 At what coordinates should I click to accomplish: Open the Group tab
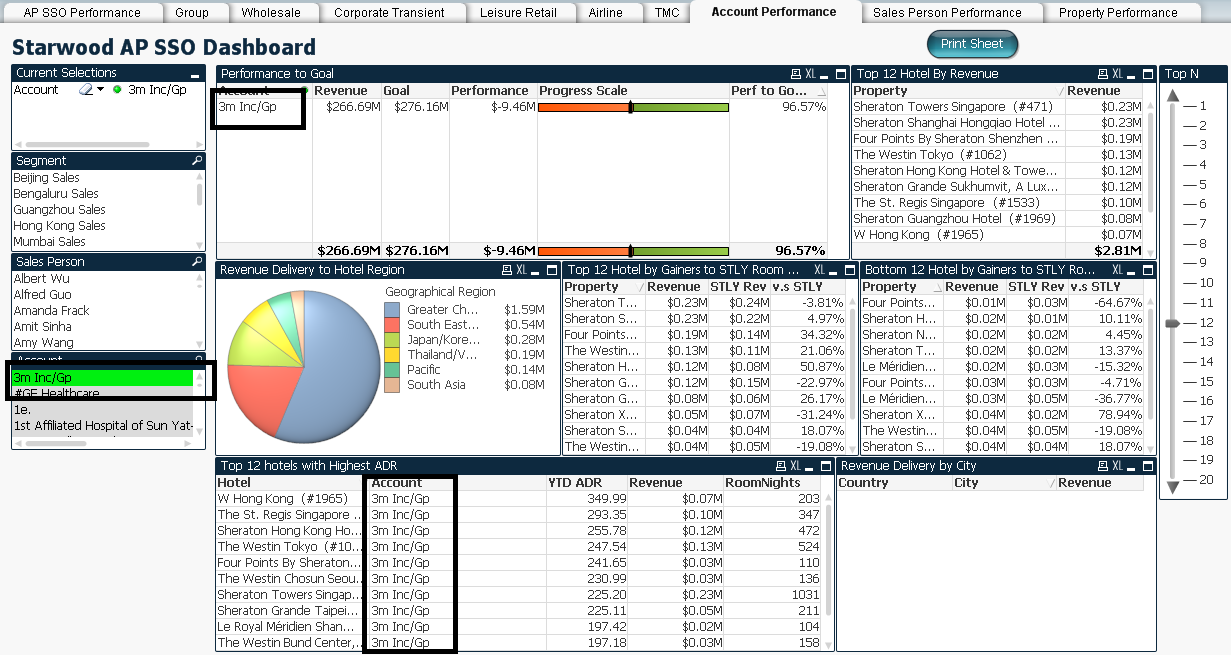coord(192,13)
